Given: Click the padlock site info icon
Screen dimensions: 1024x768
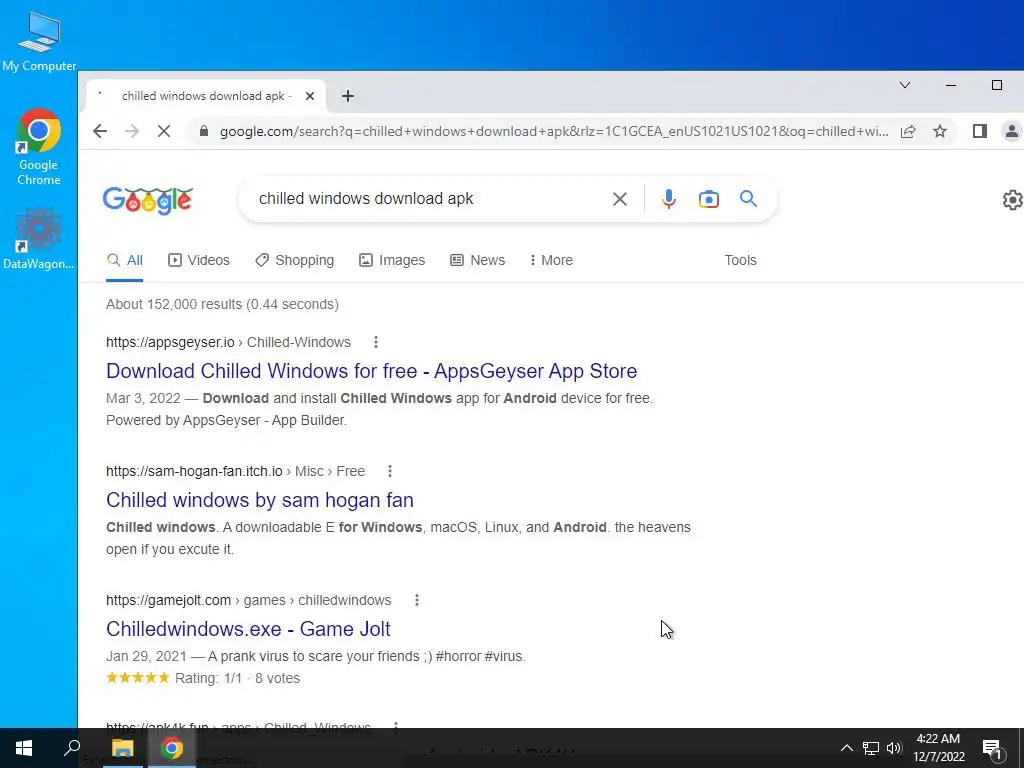Looking at the screenshot, I should click(204, 131).
